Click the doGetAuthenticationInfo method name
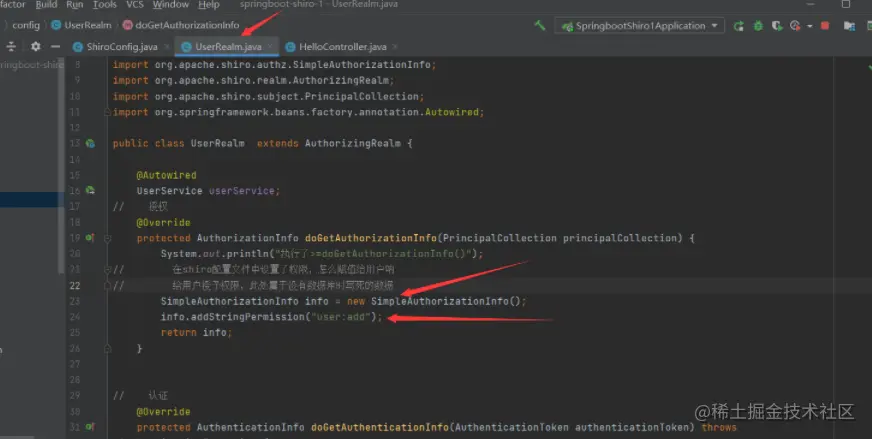872x439 pixels. click(380, 427)
